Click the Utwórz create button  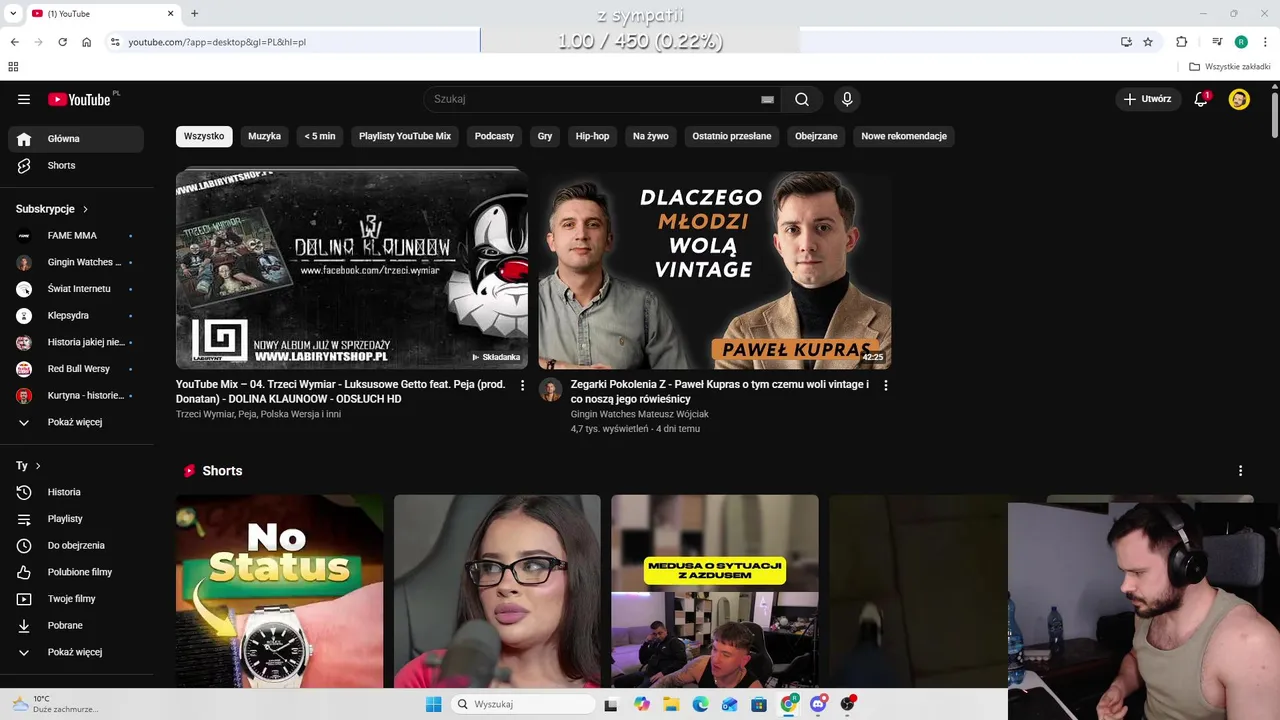click(x=1147, y=99)
